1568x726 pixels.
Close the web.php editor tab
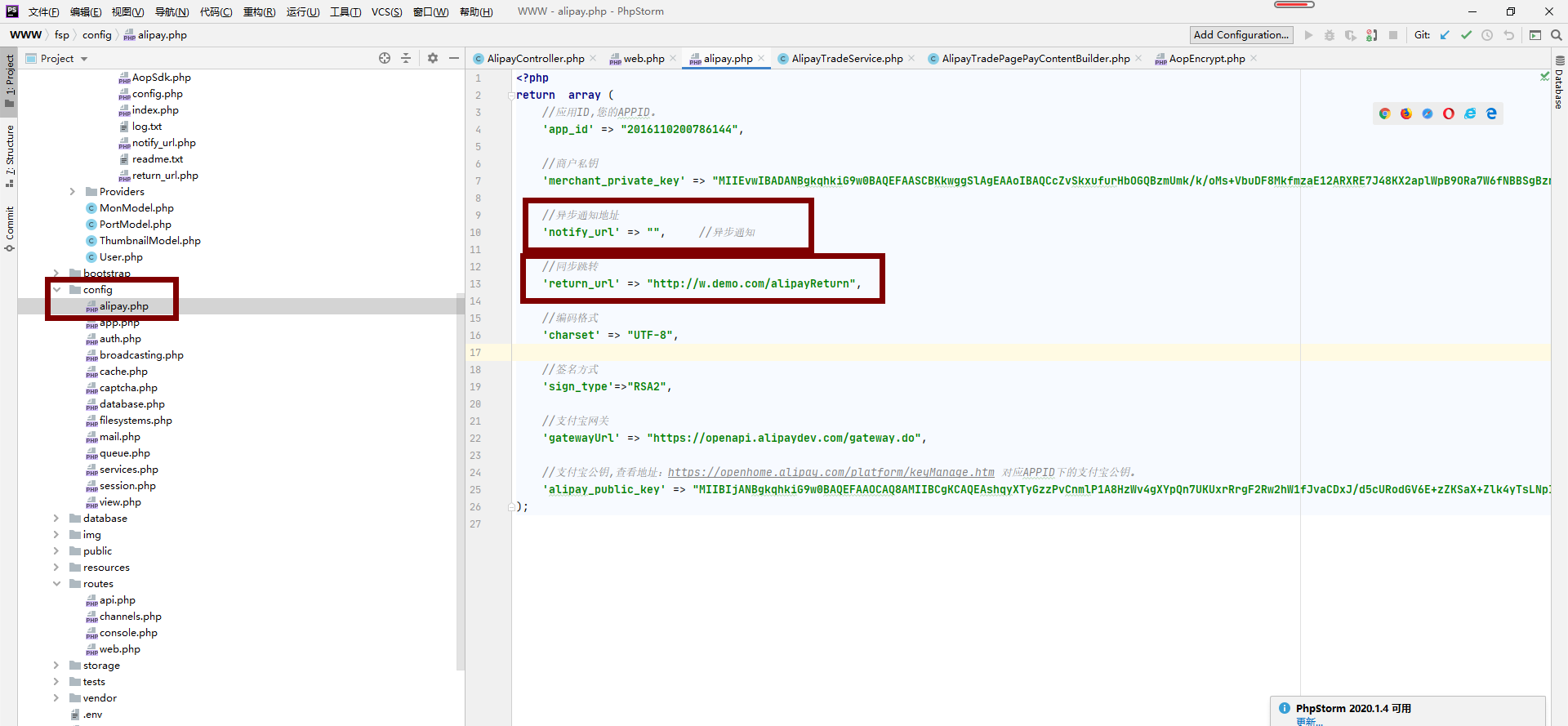pyautogui.click(x=673, y=58)
